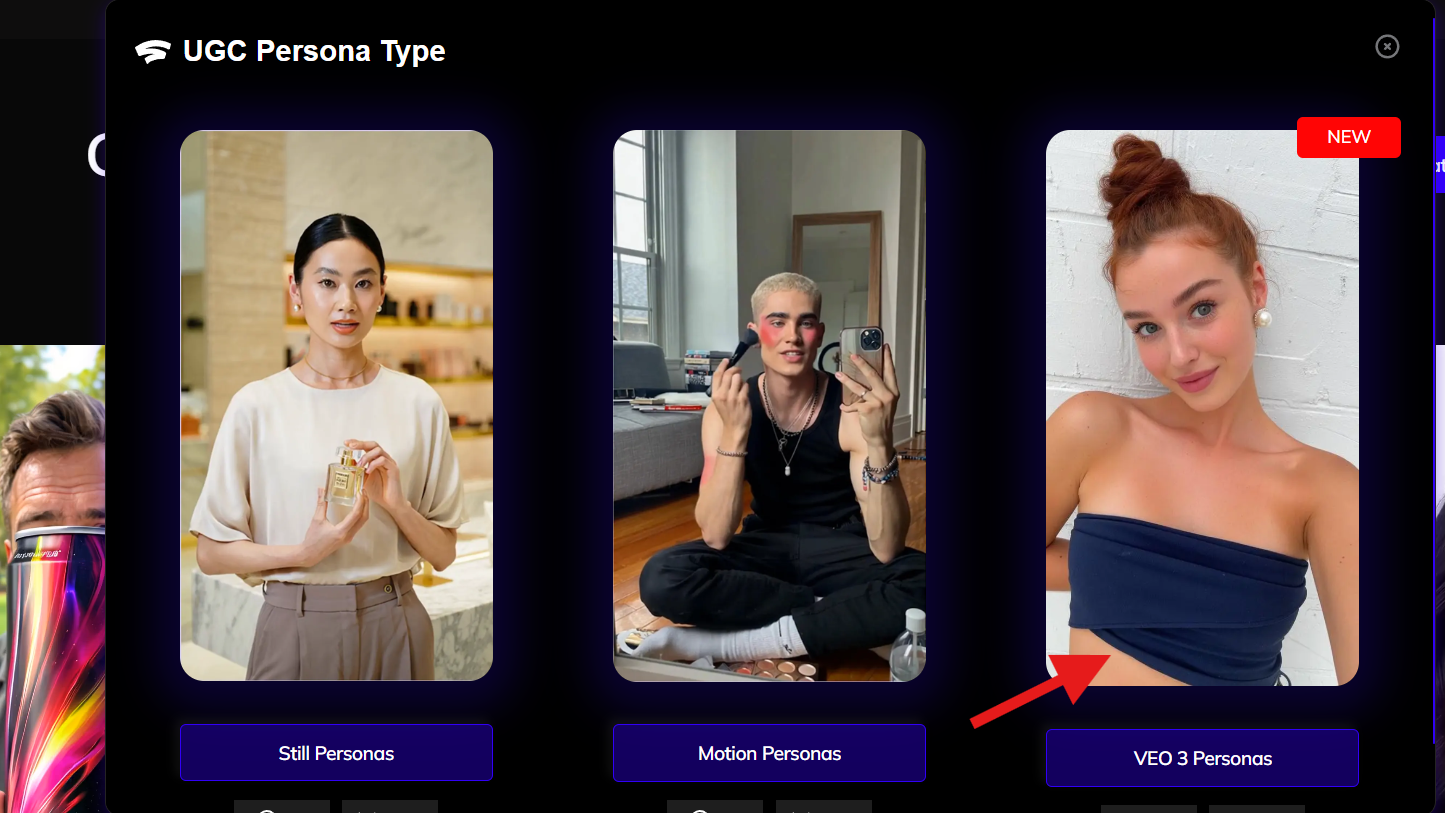
Task: Choose the Motion Personas button
Action: (x=769, y=753)
